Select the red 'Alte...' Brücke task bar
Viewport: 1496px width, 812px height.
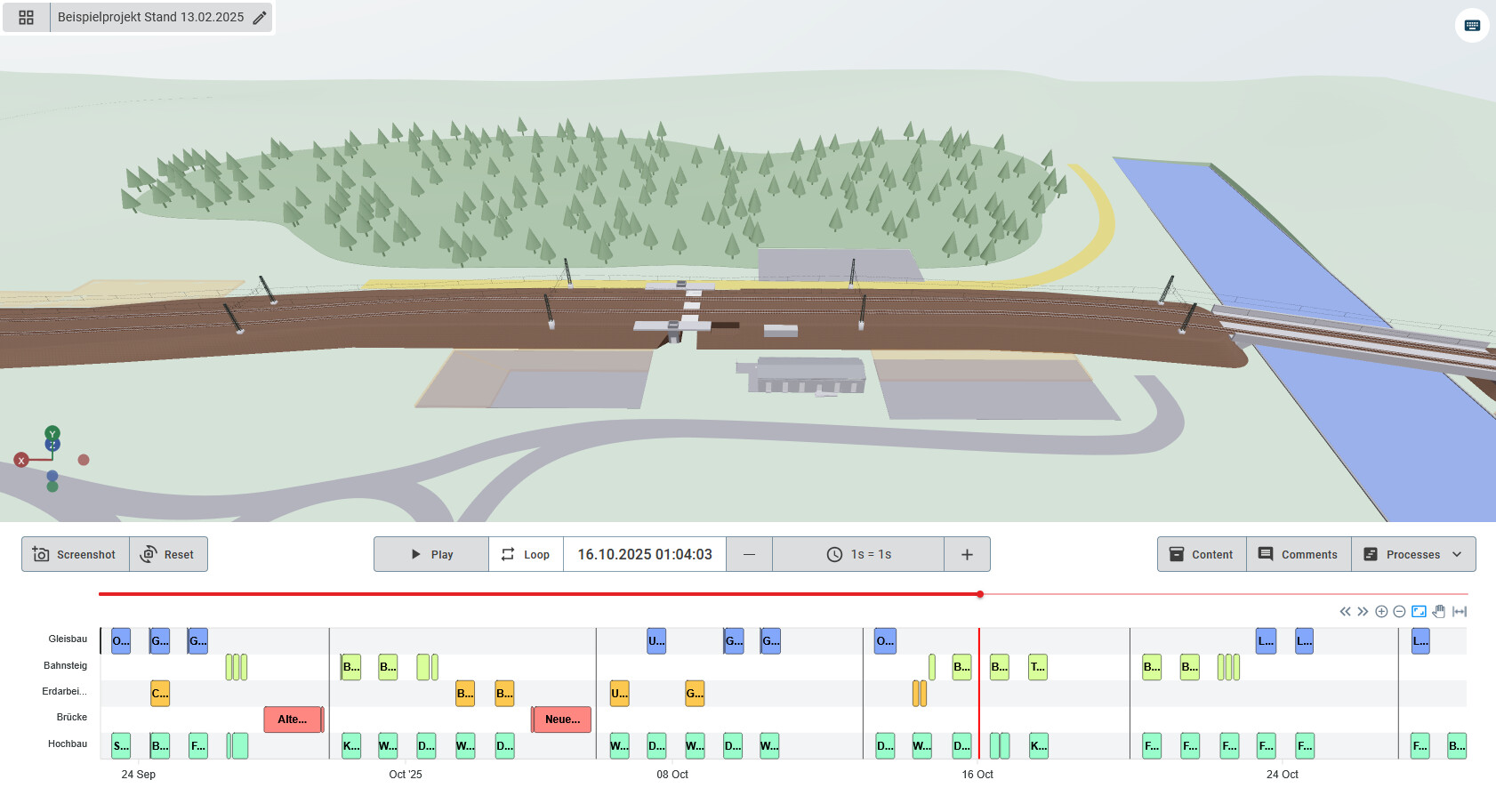point(293,720)
